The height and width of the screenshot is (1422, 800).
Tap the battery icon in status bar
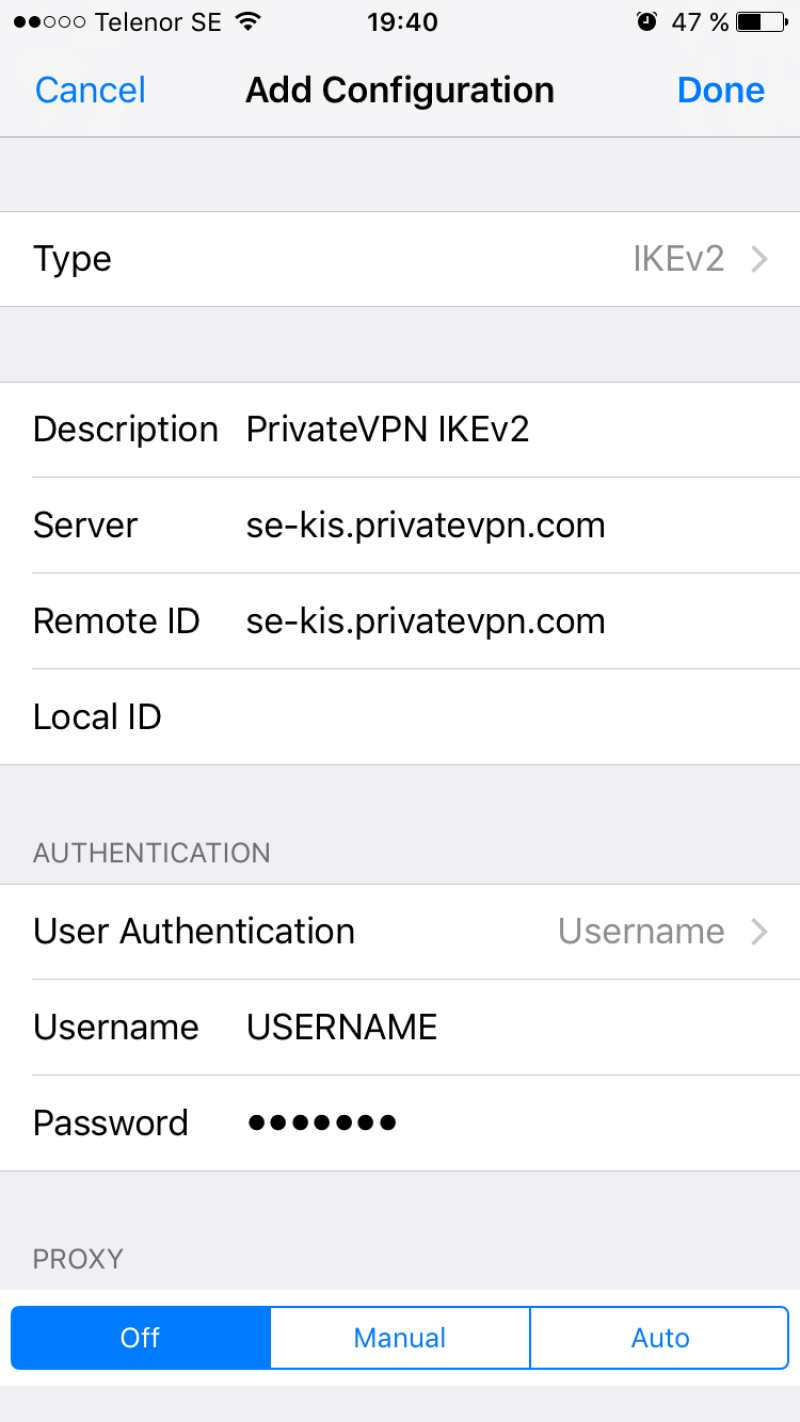tap(761, 22)
